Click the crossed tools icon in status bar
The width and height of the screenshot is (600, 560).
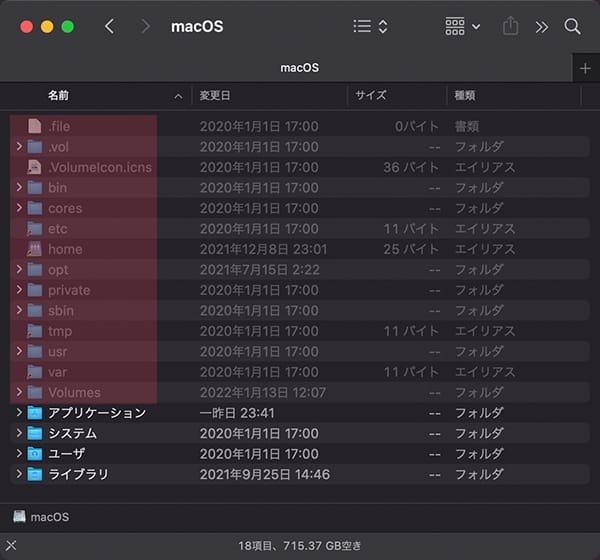point(11,545)
